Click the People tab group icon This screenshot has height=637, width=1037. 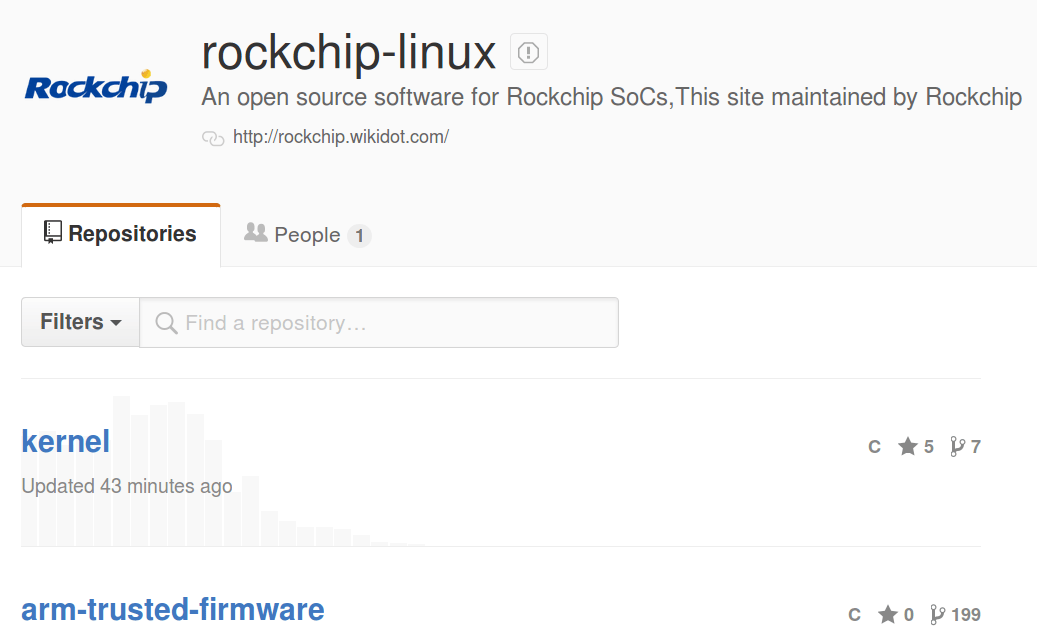(x=256, y=232)
